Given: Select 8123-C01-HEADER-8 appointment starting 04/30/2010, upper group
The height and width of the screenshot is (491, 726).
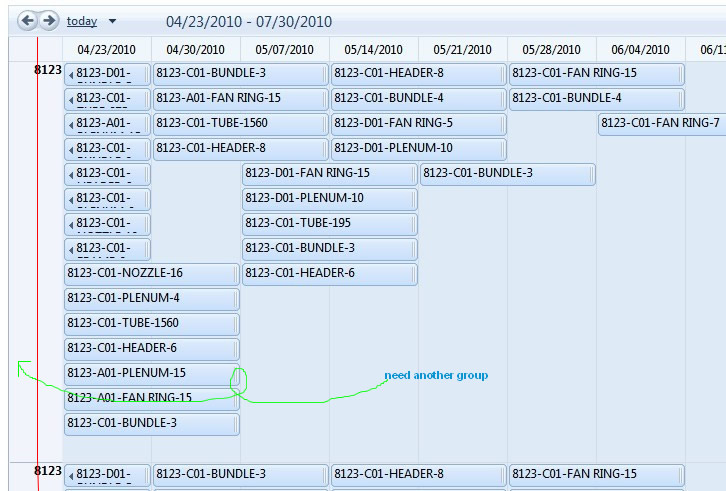Looking at the screenshot, I should (x=241, y=149).
